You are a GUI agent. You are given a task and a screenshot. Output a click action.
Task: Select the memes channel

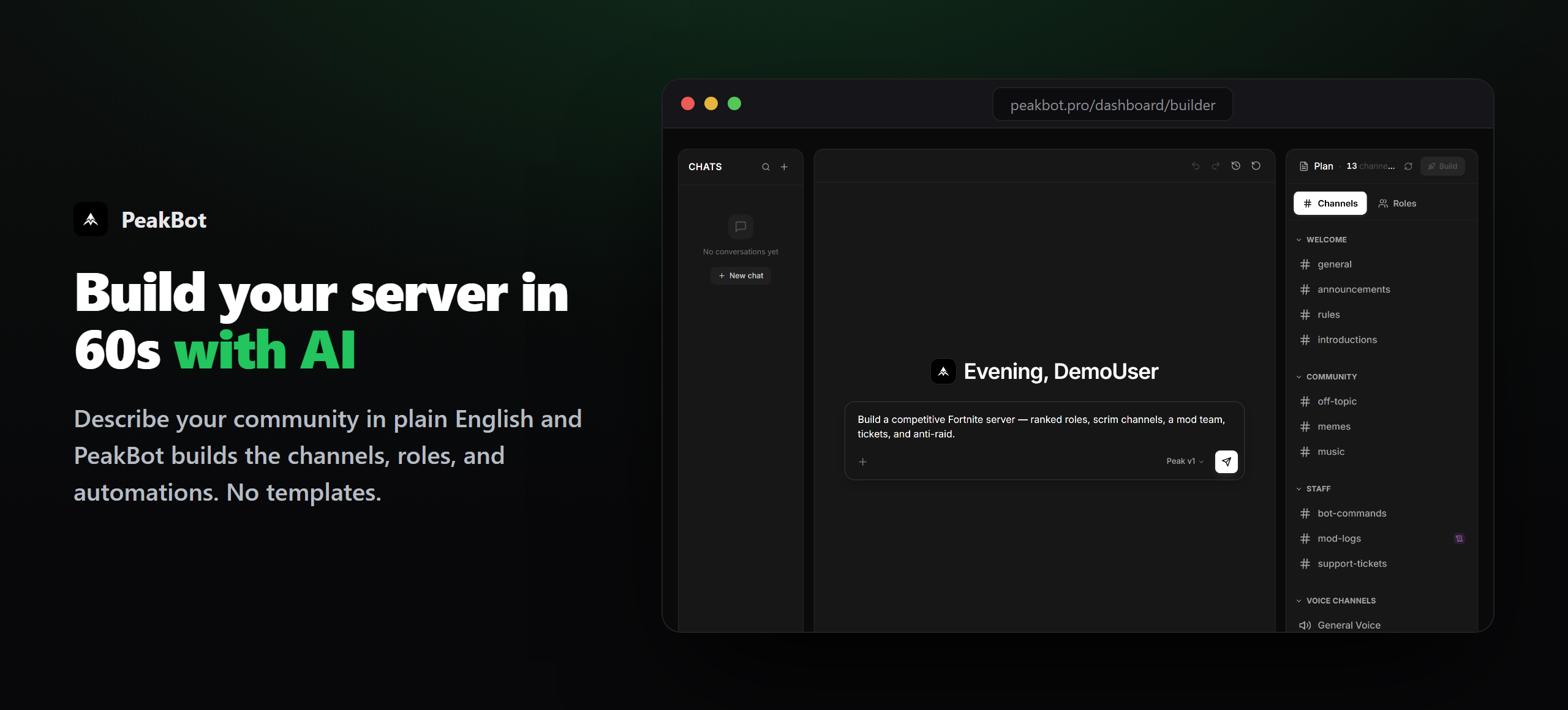(1382, 427)
